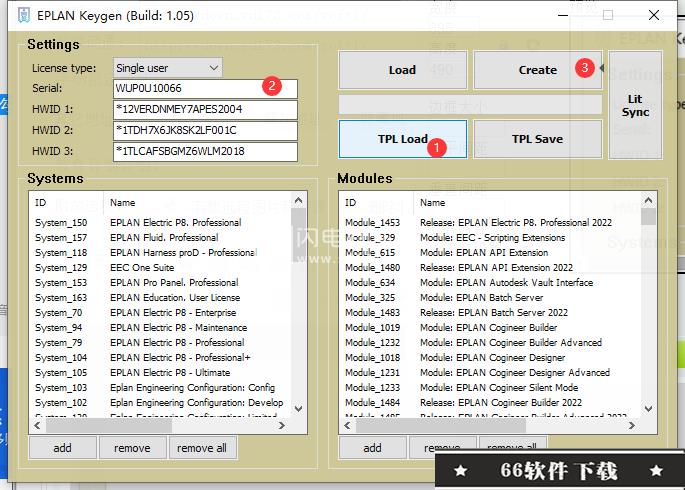Select Module_1483 Release Batch Server 2022
The width and height of the screenshot is (685, 490).
click(491, 313)
